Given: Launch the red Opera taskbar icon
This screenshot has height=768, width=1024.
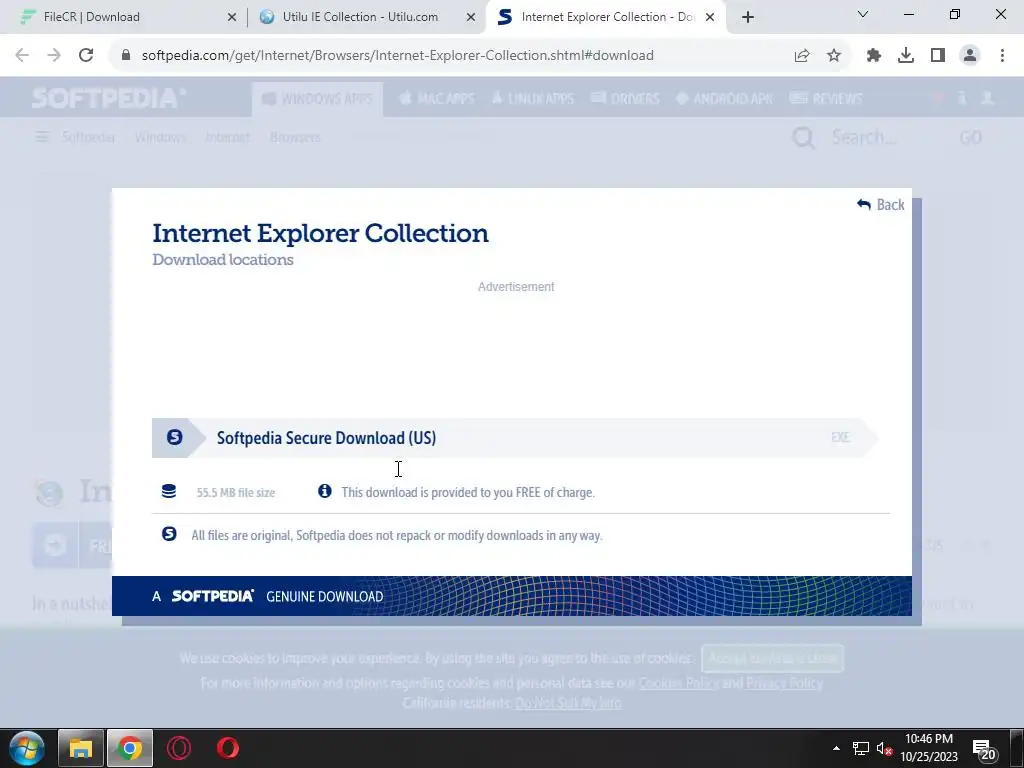Looking at the screenshot, I should pyautogui.click(x=228, y=748).
